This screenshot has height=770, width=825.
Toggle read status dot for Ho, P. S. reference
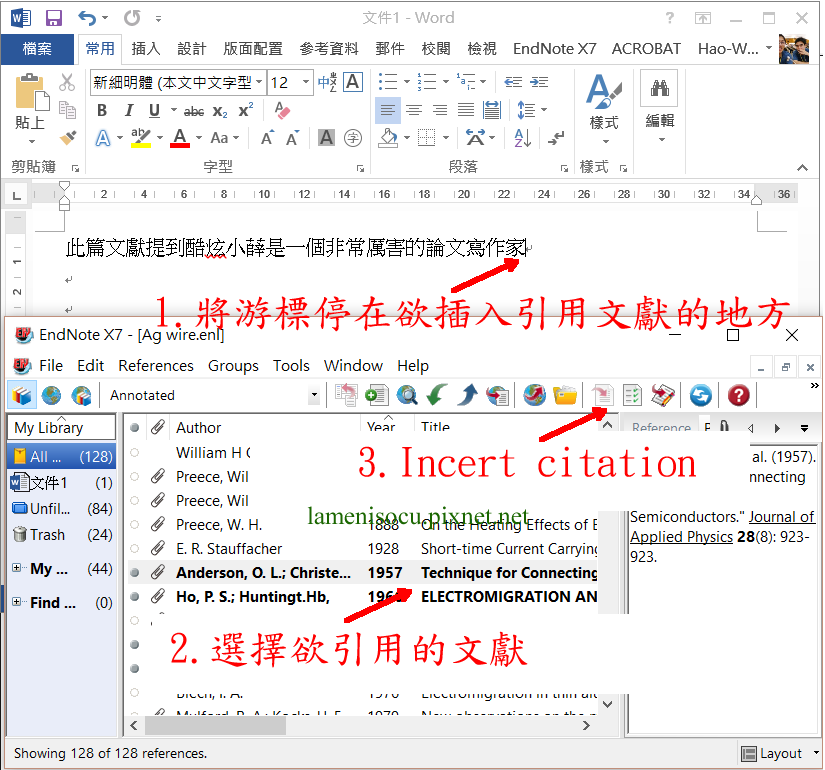pos(135,597)
